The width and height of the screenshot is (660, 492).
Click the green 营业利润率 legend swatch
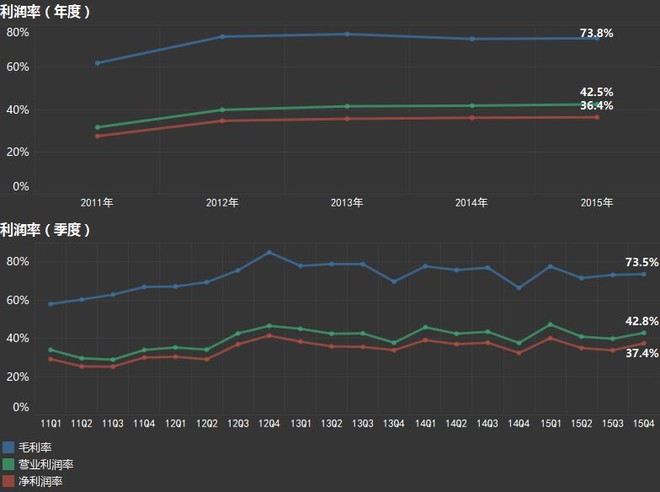click(x=8, y=464)
